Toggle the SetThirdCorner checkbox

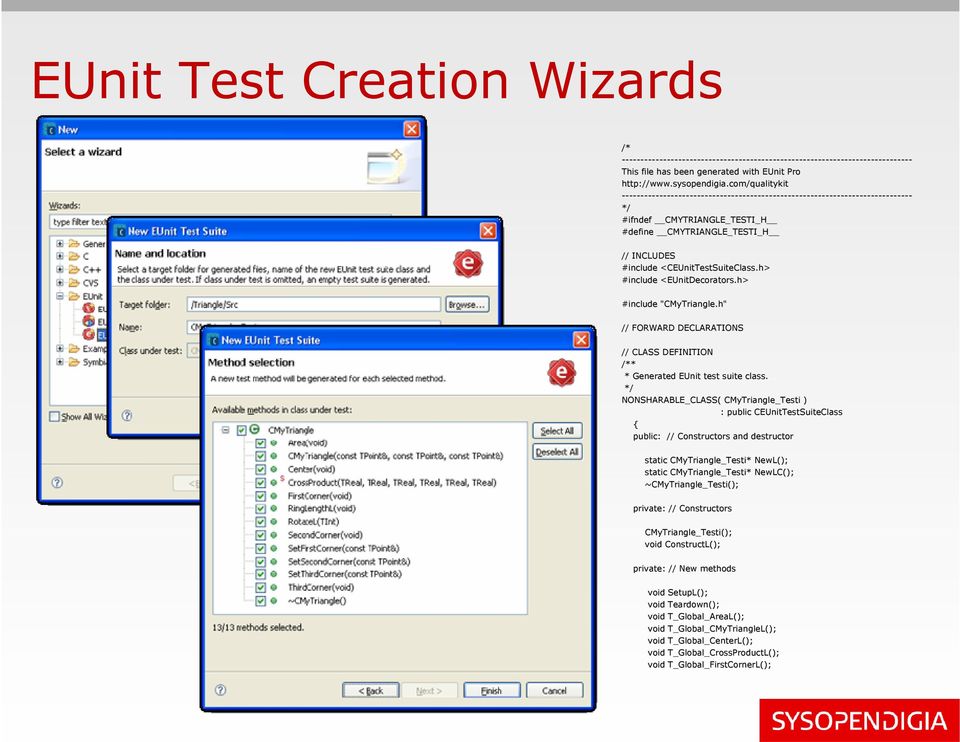point(260,574)
